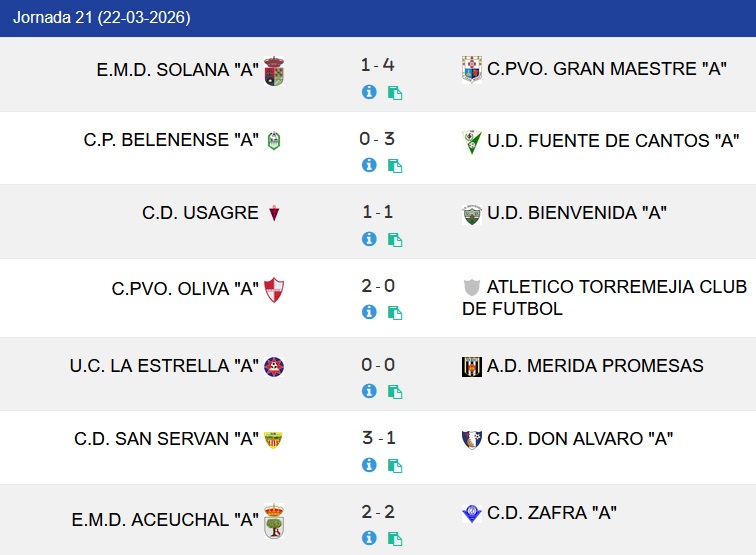Click info icon for Belenense vs Fuente de Cantos
Viewport: 756px width, 555px height.
(369, 165)
